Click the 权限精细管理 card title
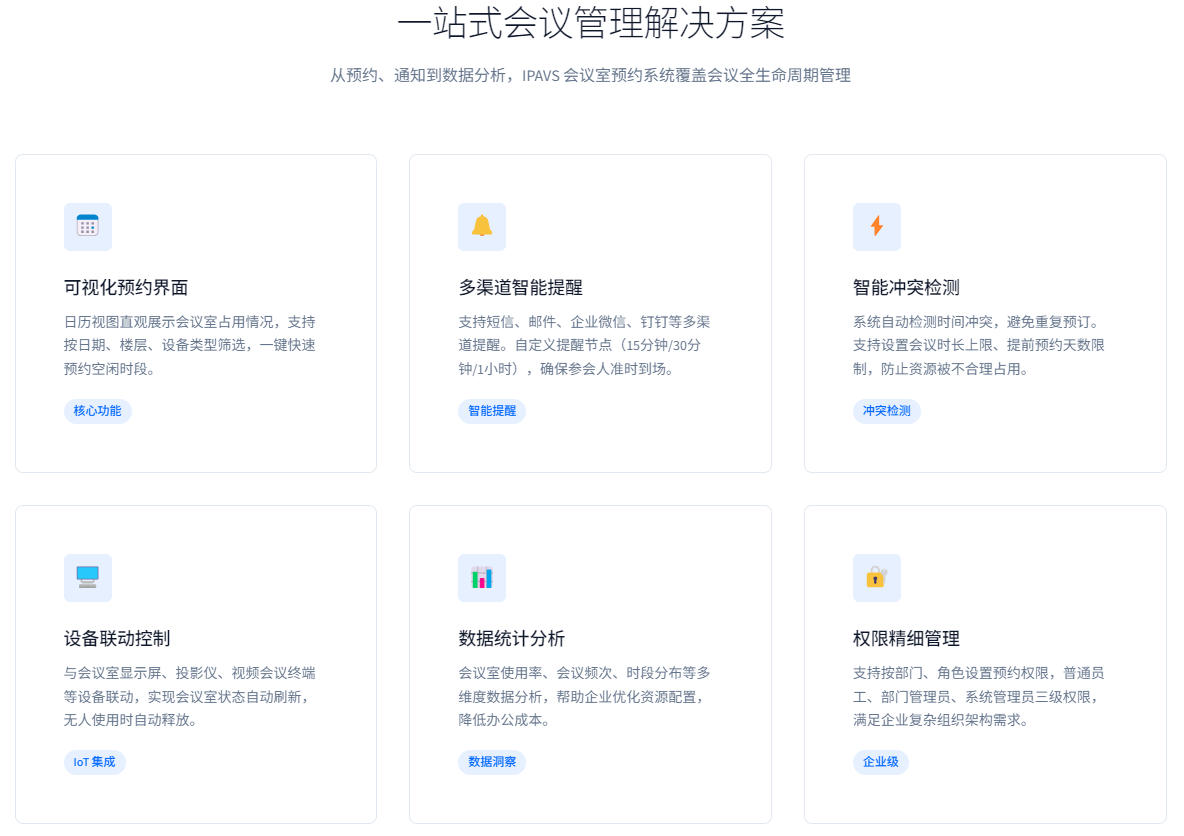Viewport: 1184px width, 836px height. tap(906, 639)
